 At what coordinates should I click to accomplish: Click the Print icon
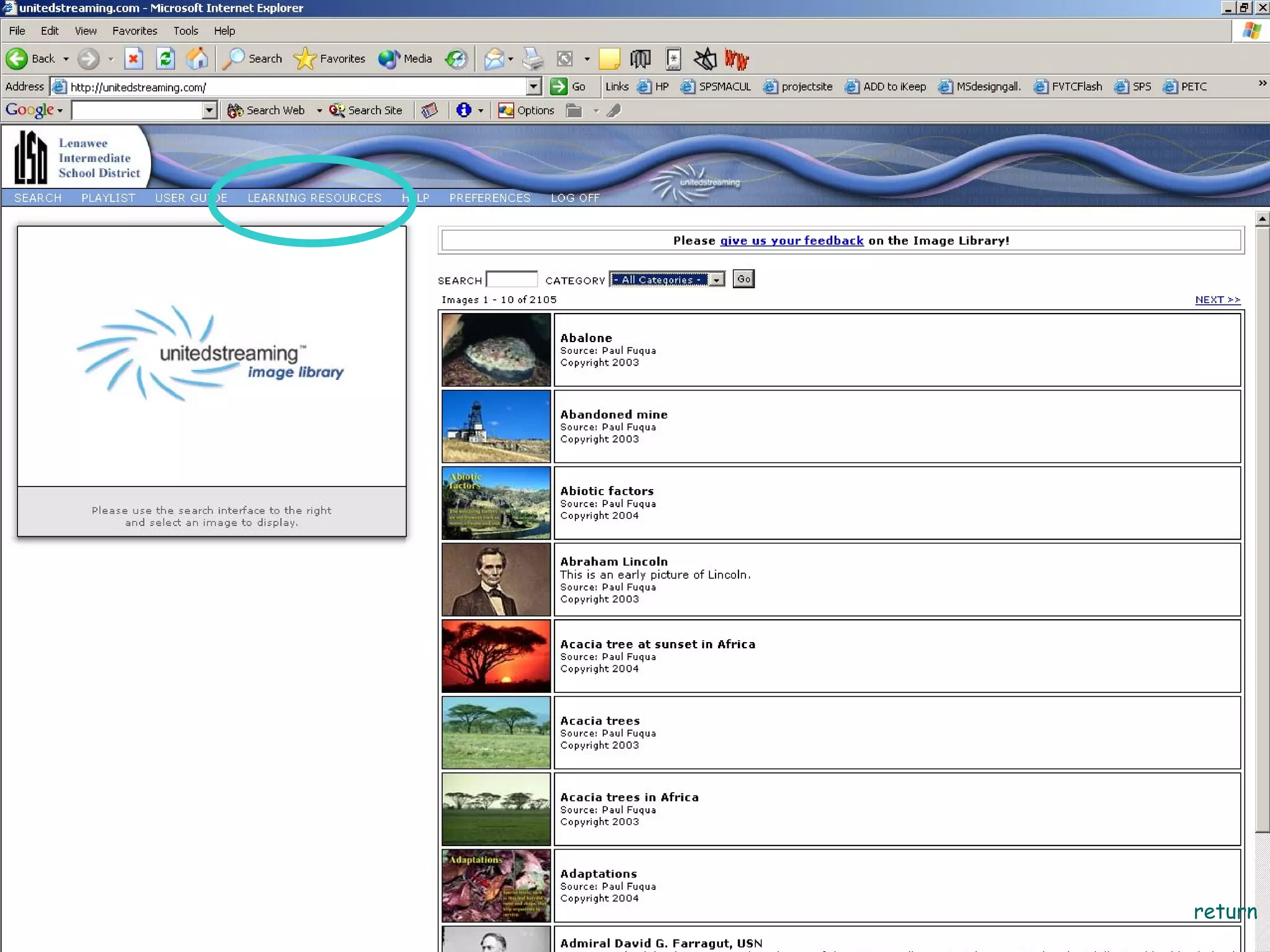[x=532, y=59]
